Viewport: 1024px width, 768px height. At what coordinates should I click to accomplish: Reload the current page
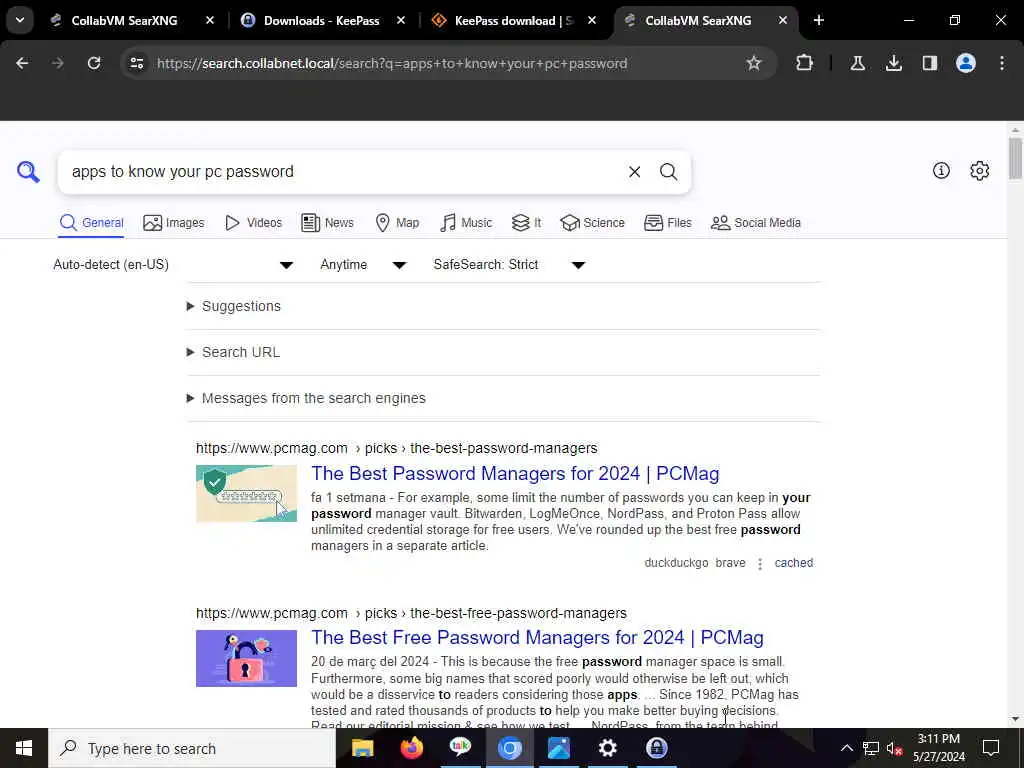click(x=94, y=63)
